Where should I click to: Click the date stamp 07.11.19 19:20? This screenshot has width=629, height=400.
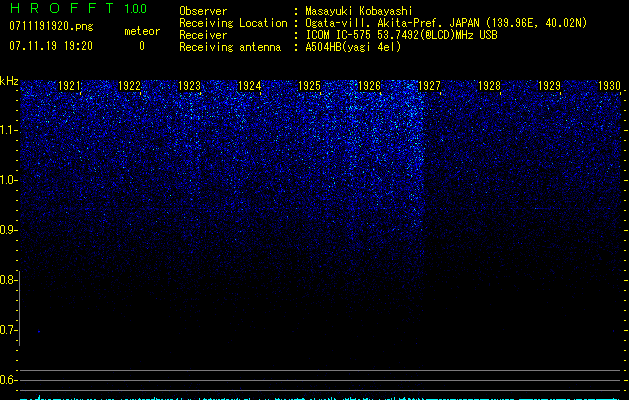(51, 46)
